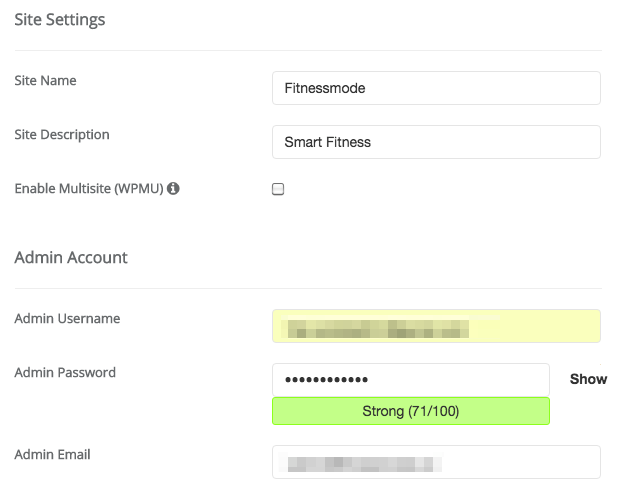Enable the Multisite (WPMU) checkbox
Viewport: 622px width, 494px height.
click(278, 189)
